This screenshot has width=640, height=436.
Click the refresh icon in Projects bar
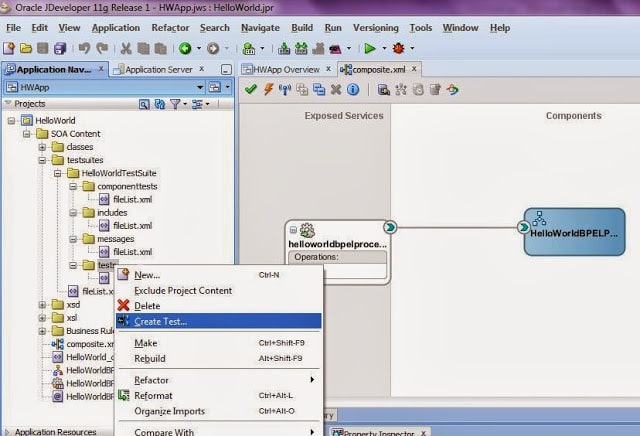pyautogui.click(x=160, y=104)
